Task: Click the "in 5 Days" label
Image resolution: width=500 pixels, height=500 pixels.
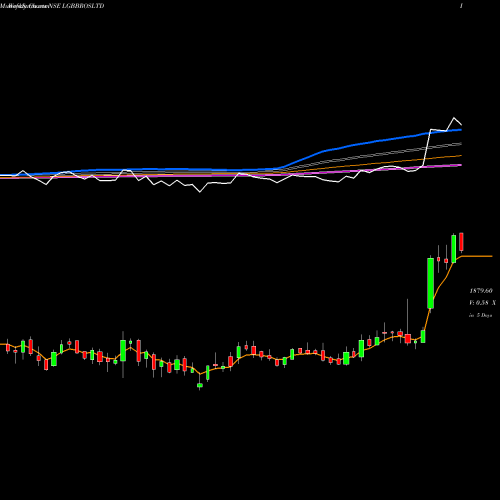Action: point(480,315)
